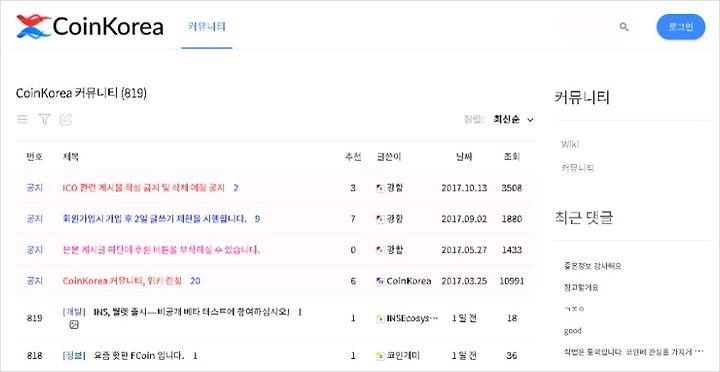The height and width of the screenshot is (372, 720).
Task: Click author 경함 on the 2017.05.27 row
Action: (394, 250)
